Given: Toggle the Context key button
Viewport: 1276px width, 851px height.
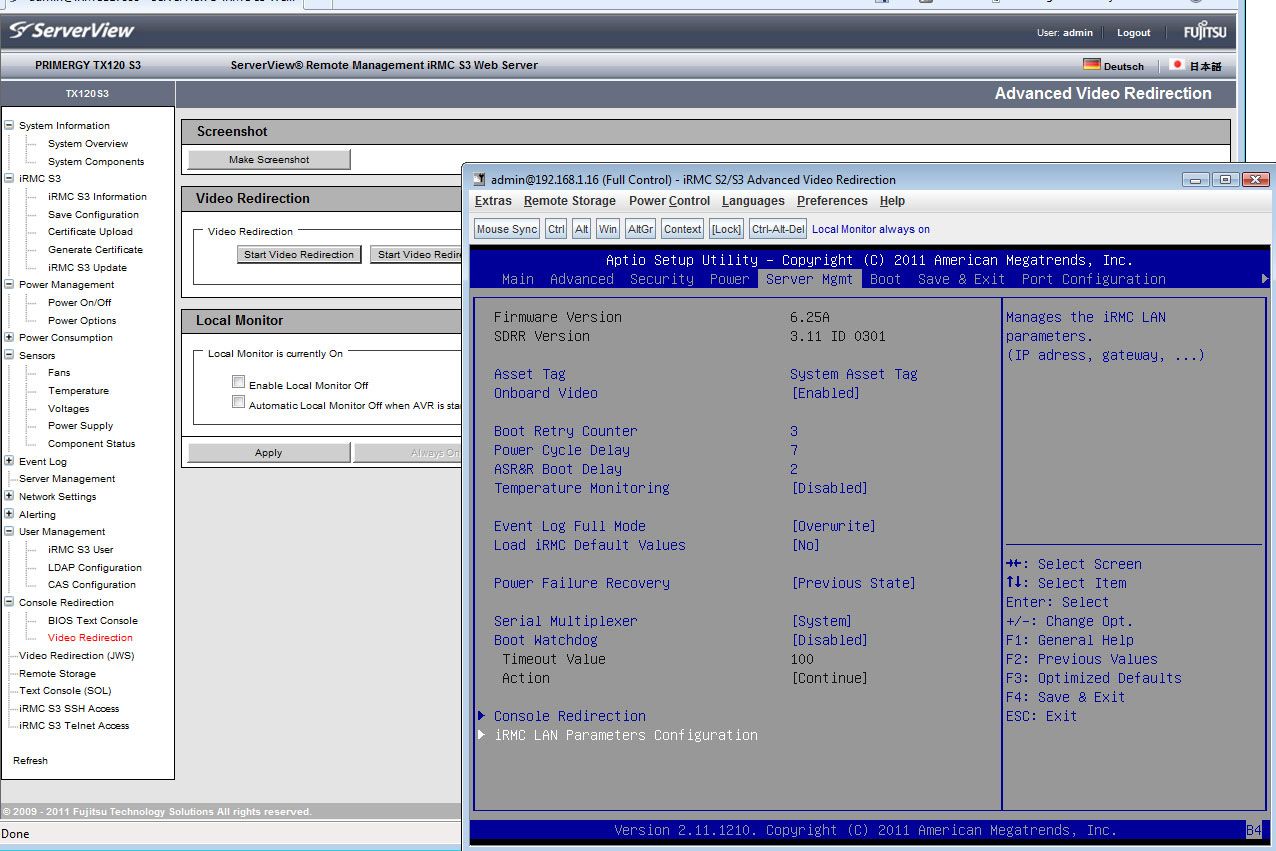Looking at the screenshot, I should point(682,229).
